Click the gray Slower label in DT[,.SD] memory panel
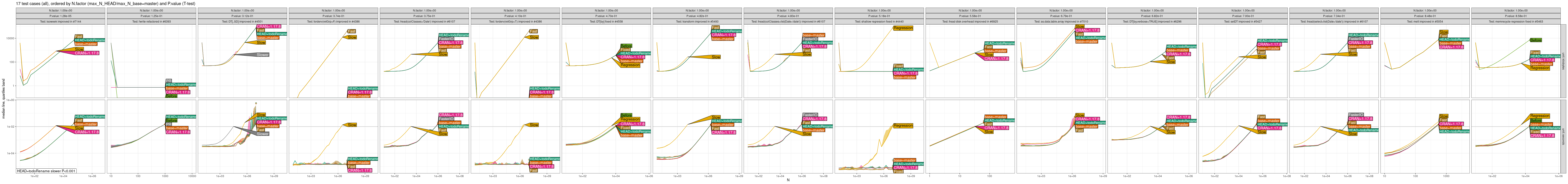The height and width of the screenshot is (184, 1568). pyautogui.click(x=262, y=55)
